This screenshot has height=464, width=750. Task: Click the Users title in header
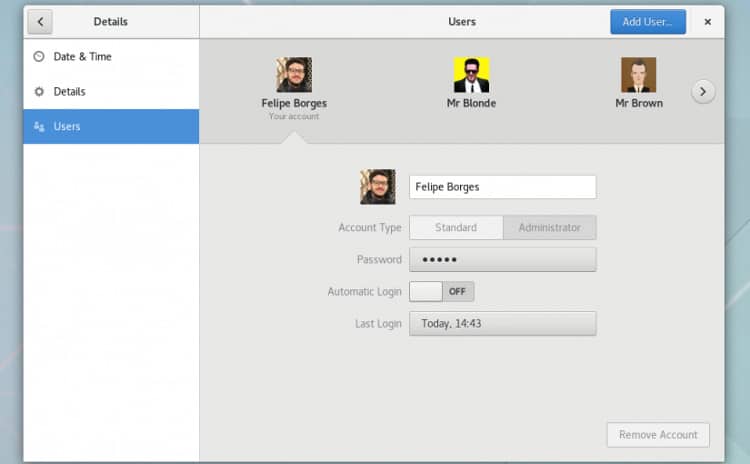click(462, 22)
